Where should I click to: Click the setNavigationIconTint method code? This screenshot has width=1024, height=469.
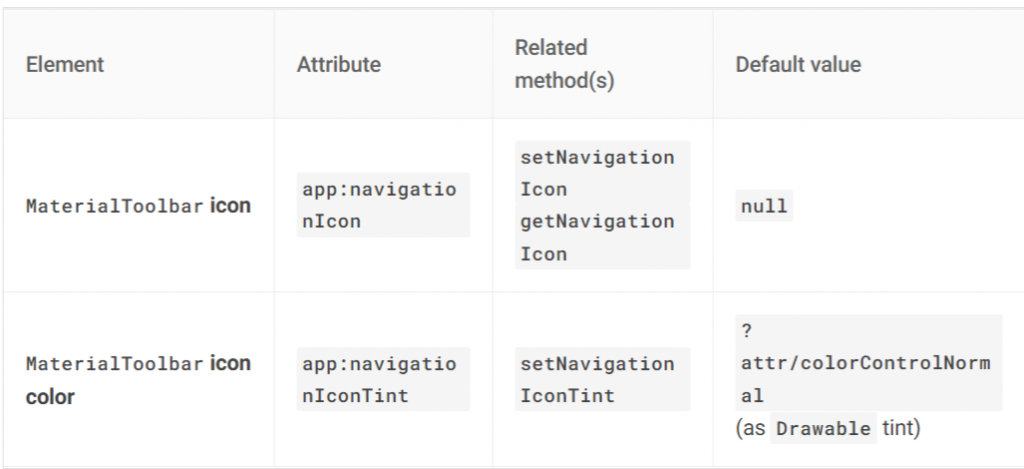(602, 380)
